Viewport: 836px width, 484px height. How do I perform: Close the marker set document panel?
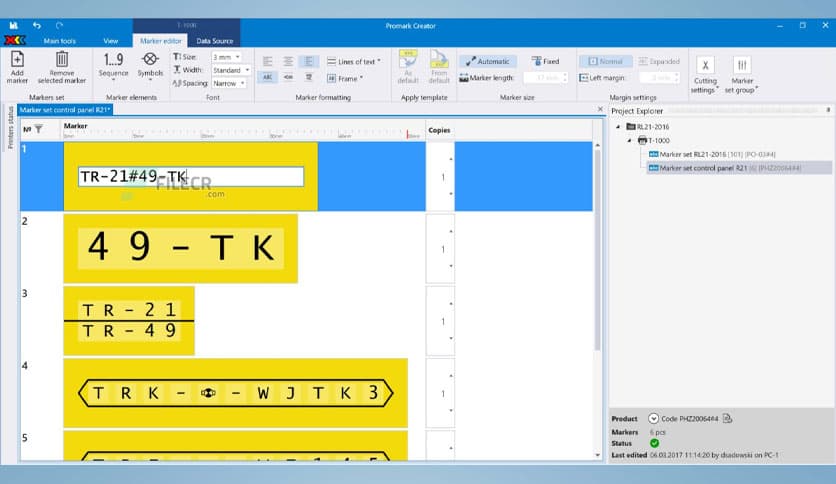coord(600,109)
